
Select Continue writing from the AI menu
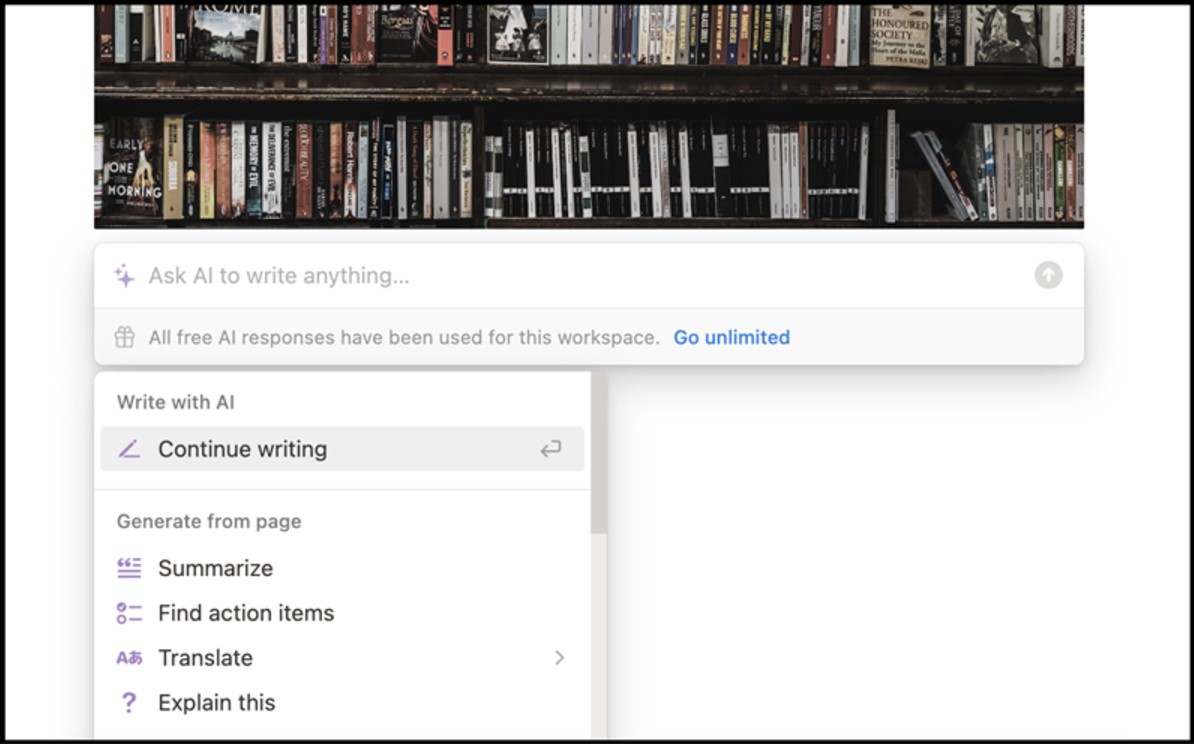(x=342, y=449)
